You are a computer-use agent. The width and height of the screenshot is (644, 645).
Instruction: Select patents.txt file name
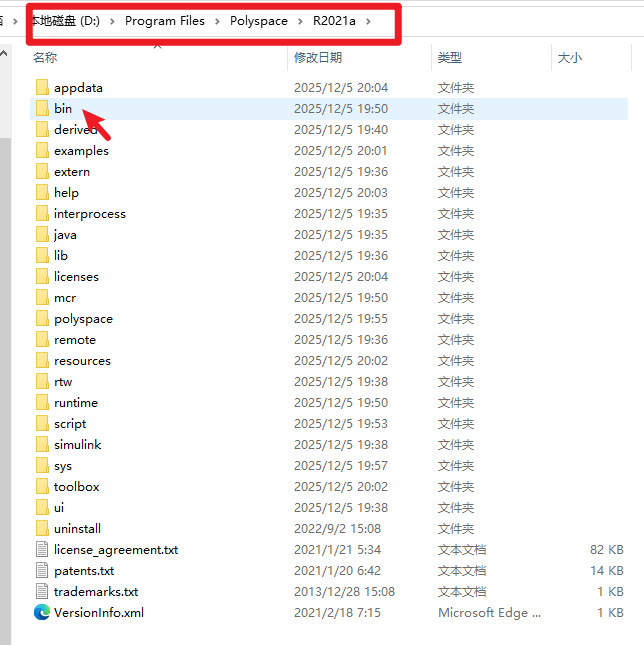pos(84,571)
